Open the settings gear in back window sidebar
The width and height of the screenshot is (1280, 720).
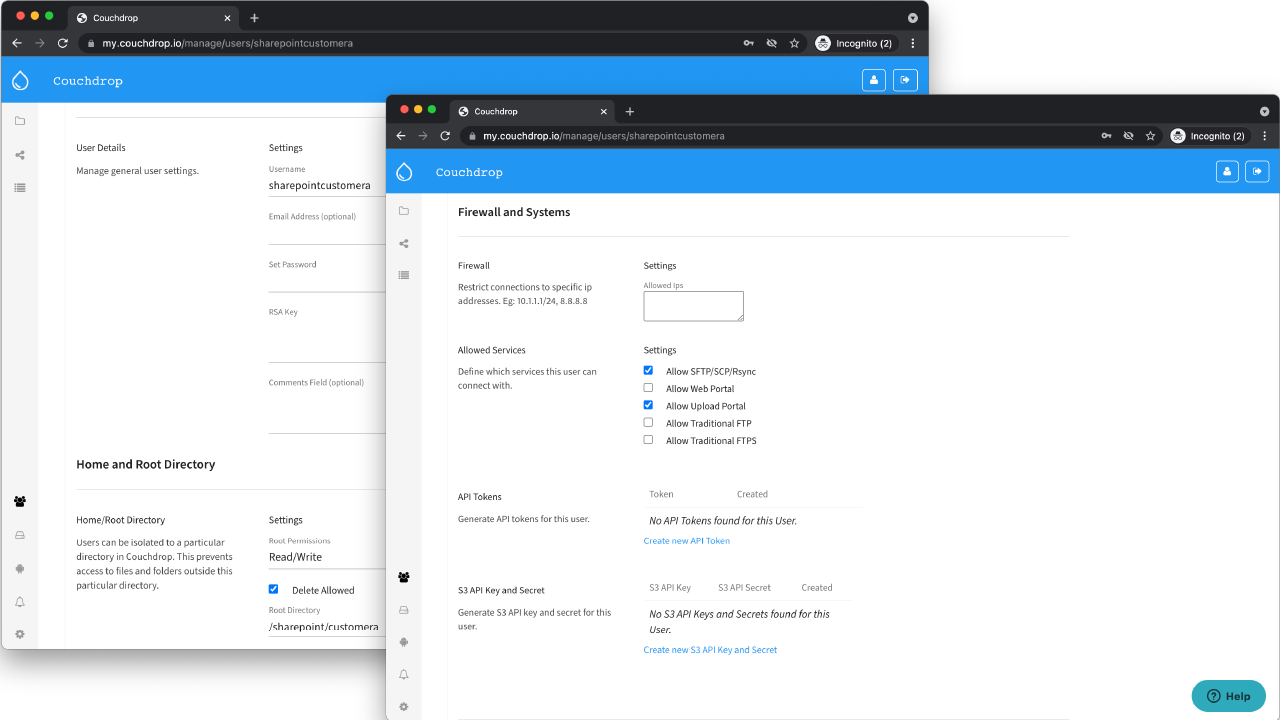(20, 634)
